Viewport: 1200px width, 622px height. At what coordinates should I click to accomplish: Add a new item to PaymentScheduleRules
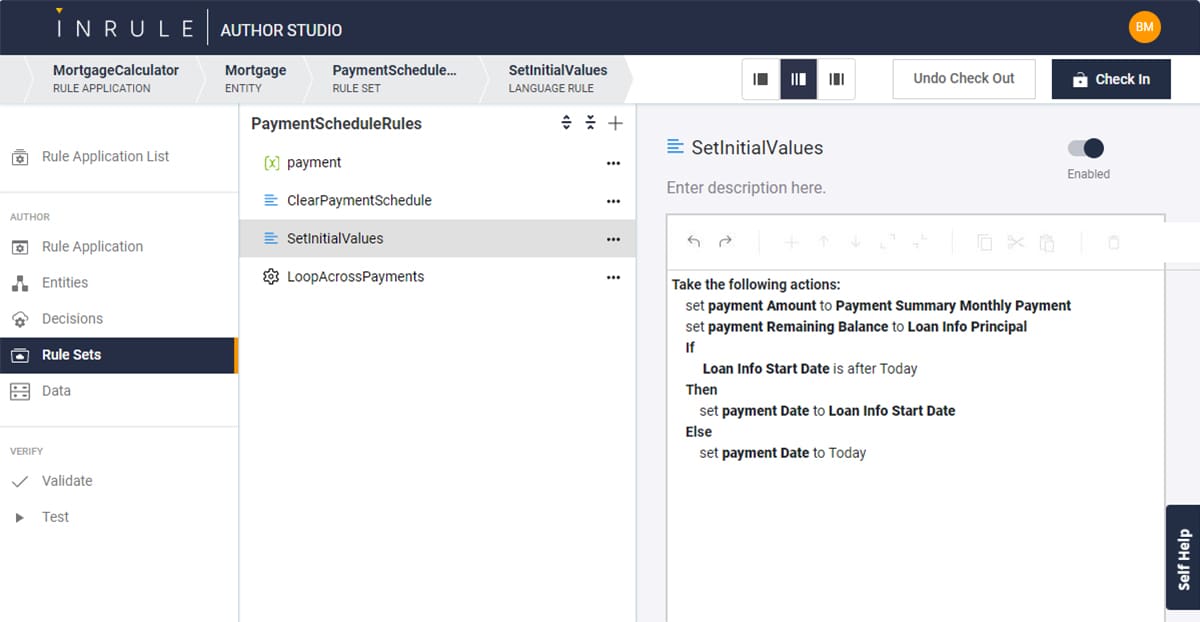[616, 123]
